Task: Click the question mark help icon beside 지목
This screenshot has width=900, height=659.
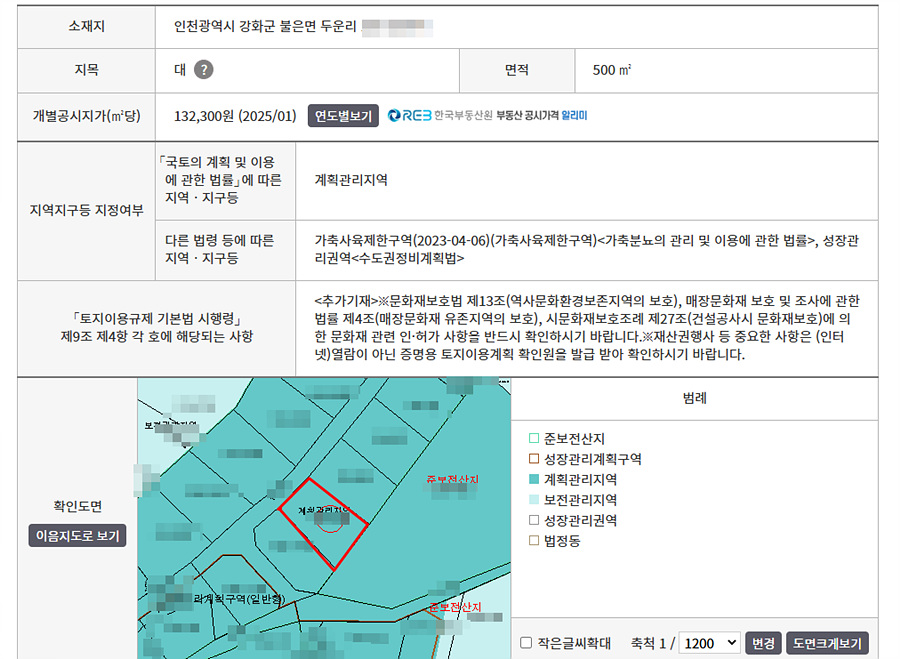Action: coord(203,70)
